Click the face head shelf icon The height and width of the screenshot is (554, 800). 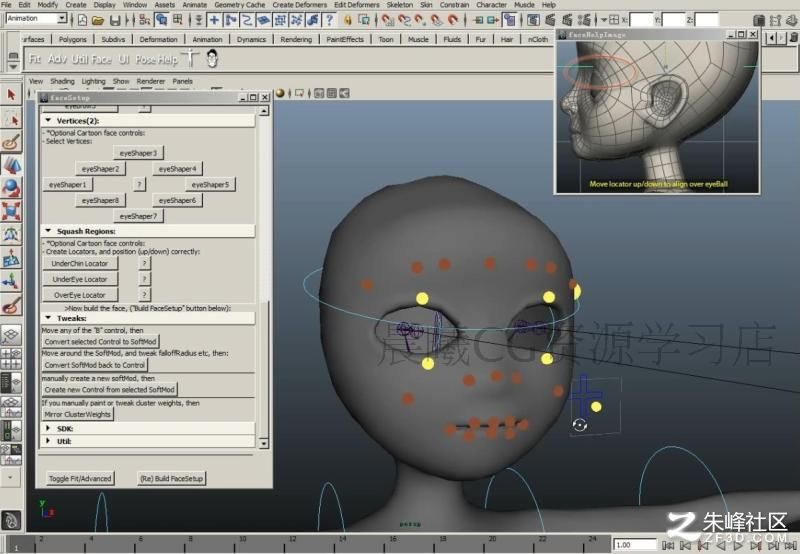[x=213, y=59]
